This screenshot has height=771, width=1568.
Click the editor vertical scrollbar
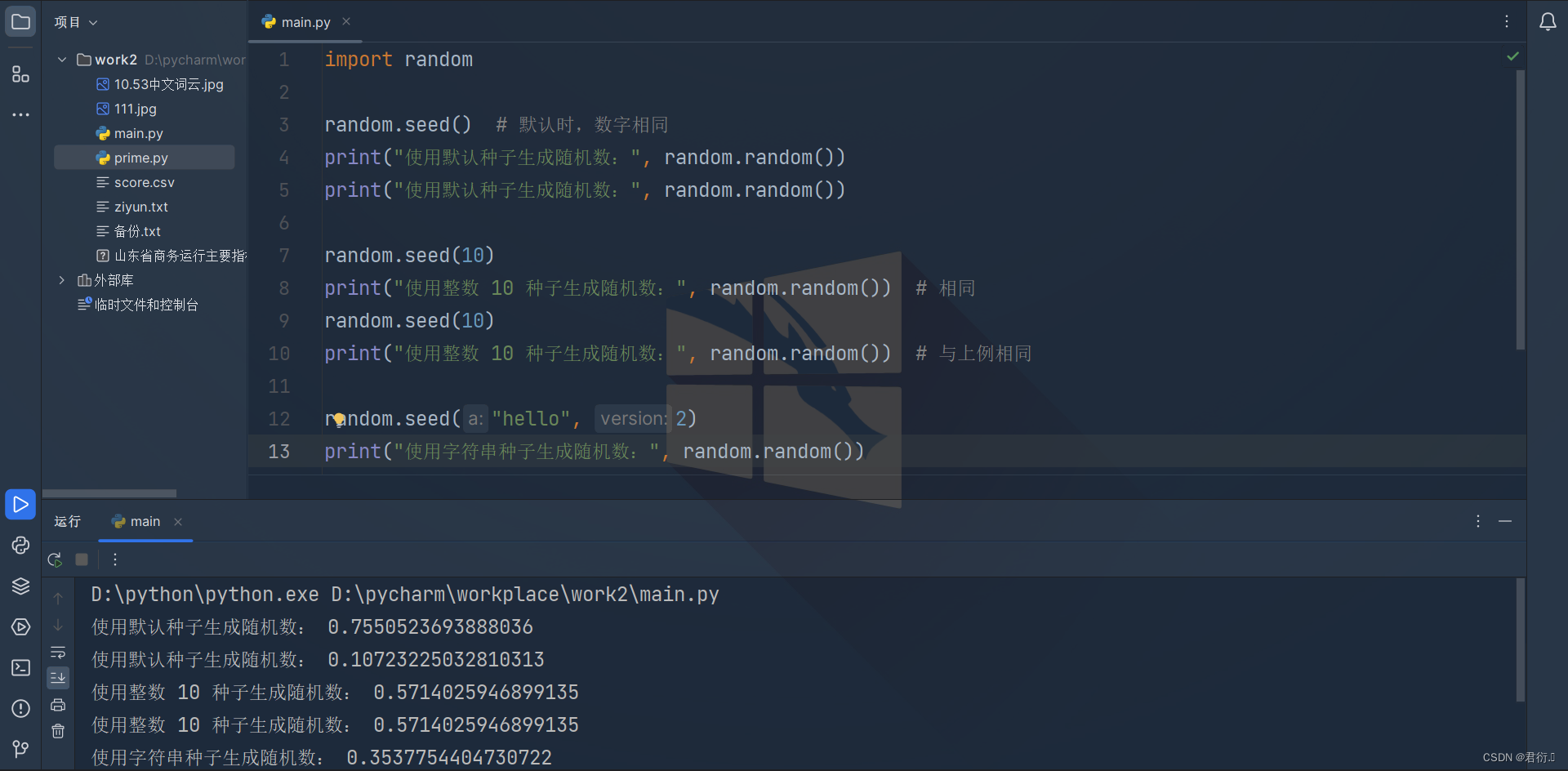click(1521, 209)
